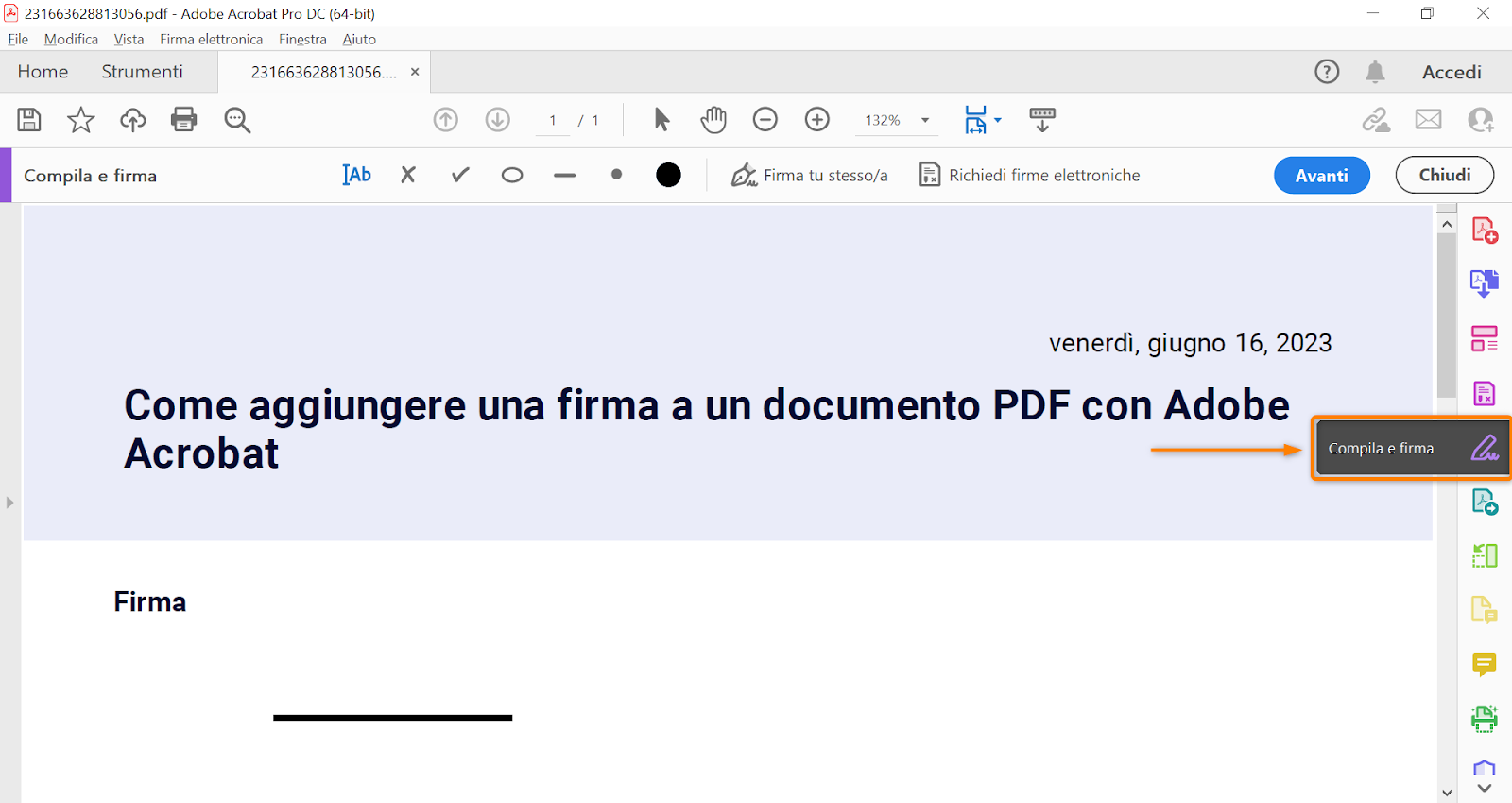Viewport: 1512px width, 803px height.
Task: Open the File menu
Action: click(x=18, y=39)
